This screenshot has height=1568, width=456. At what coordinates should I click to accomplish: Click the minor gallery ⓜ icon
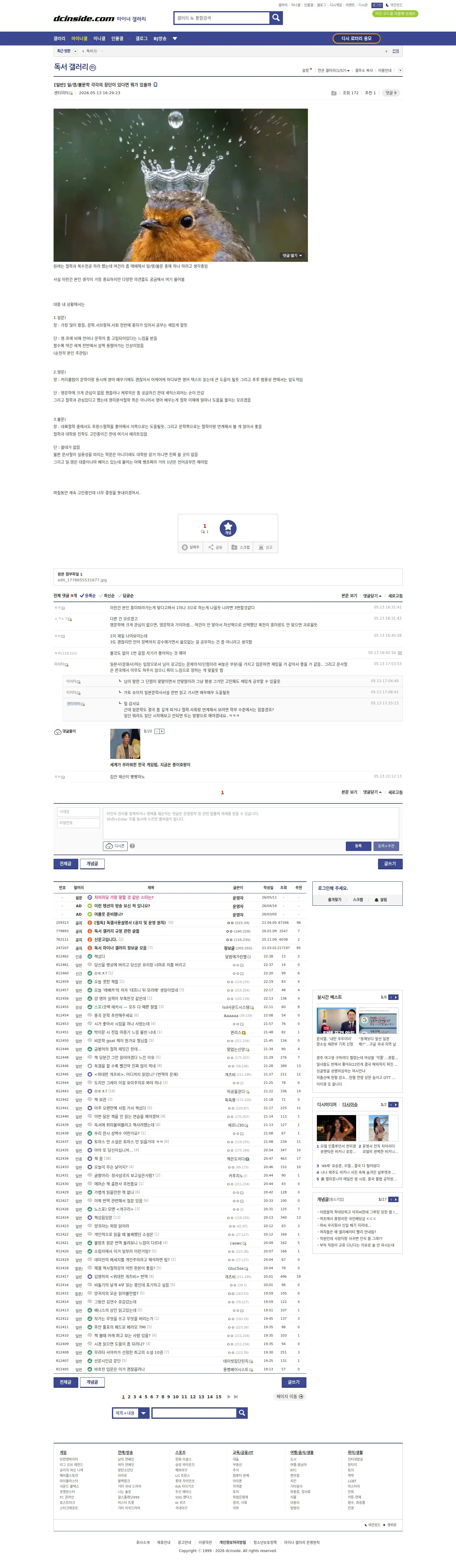(92, 68)
